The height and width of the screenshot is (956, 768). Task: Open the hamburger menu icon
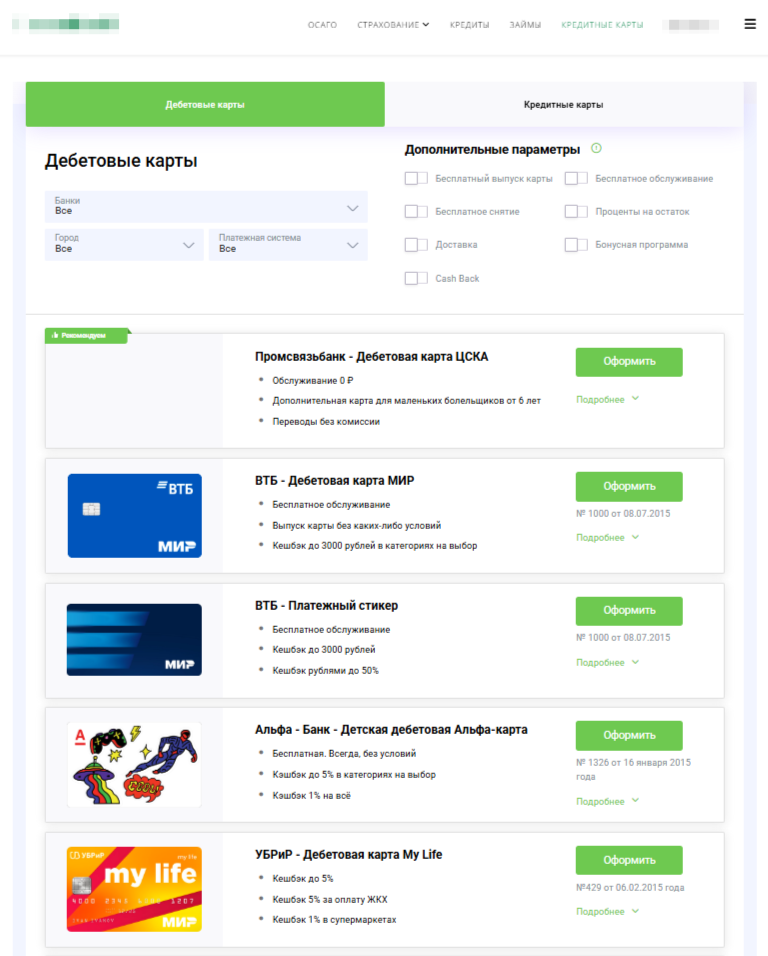(750, 24)
